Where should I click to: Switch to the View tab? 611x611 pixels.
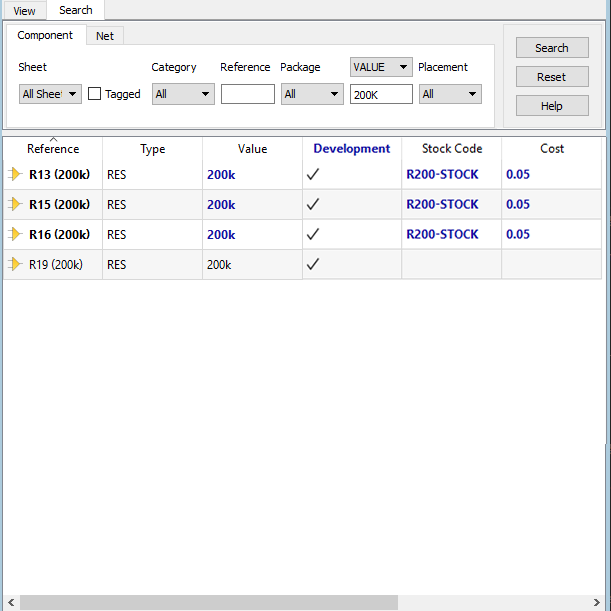(24, 11)
